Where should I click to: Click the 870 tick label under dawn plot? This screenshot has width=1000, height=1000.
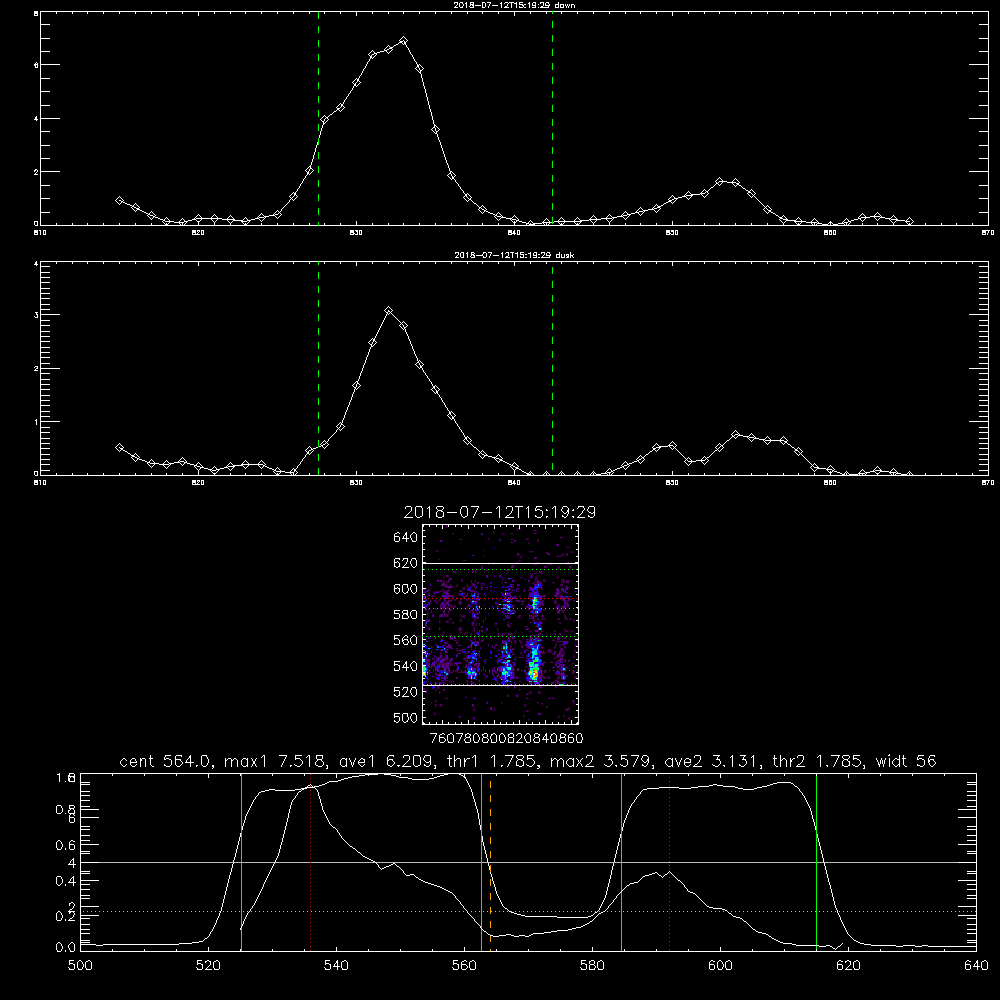tap(988, 233)
